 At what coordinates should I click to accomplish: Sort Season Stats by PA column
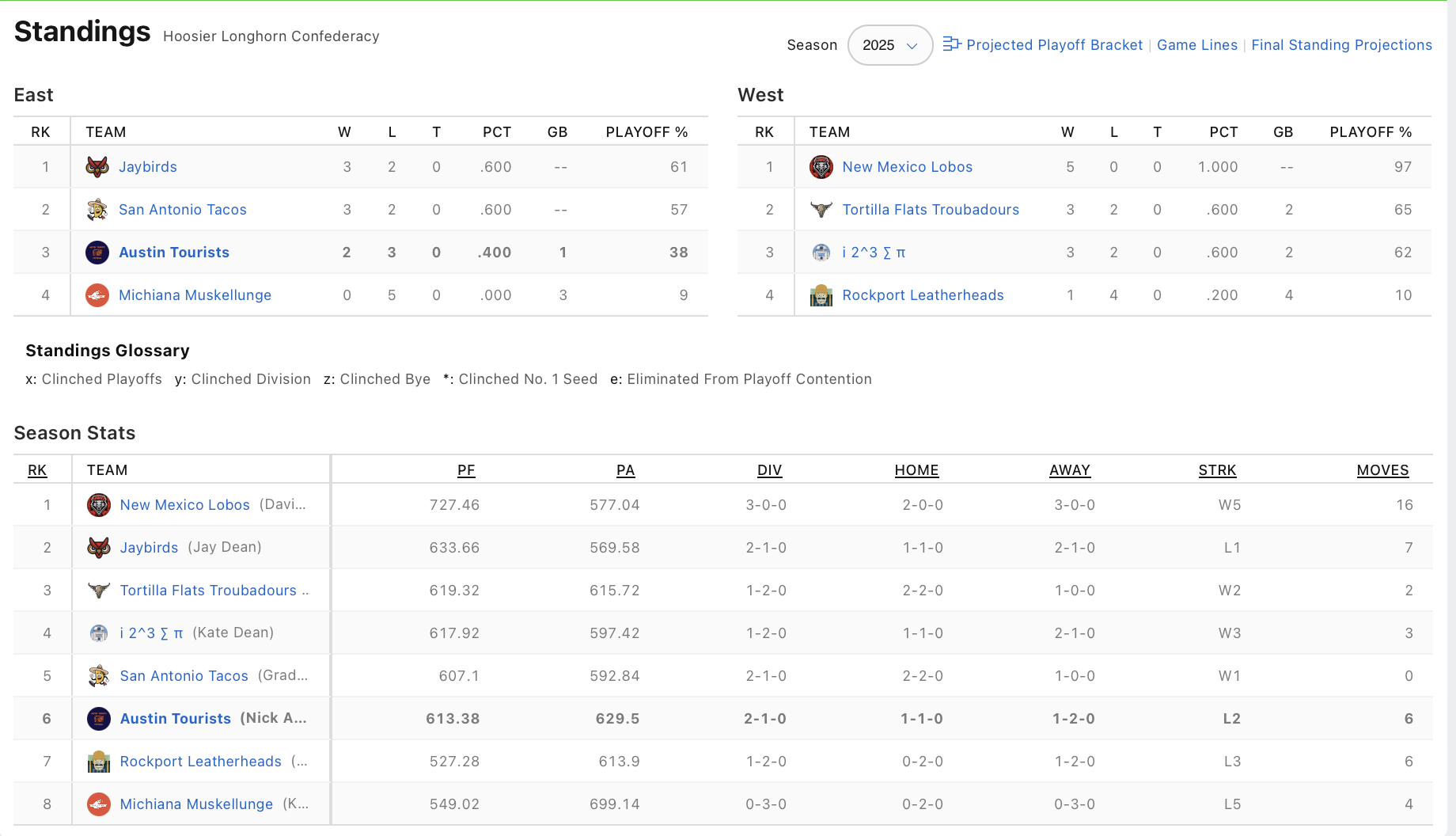(x=625, y=470)
